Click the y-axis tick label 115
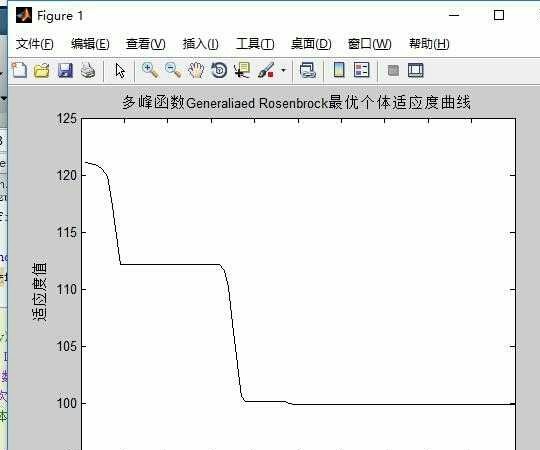 [x=67, y=232]
